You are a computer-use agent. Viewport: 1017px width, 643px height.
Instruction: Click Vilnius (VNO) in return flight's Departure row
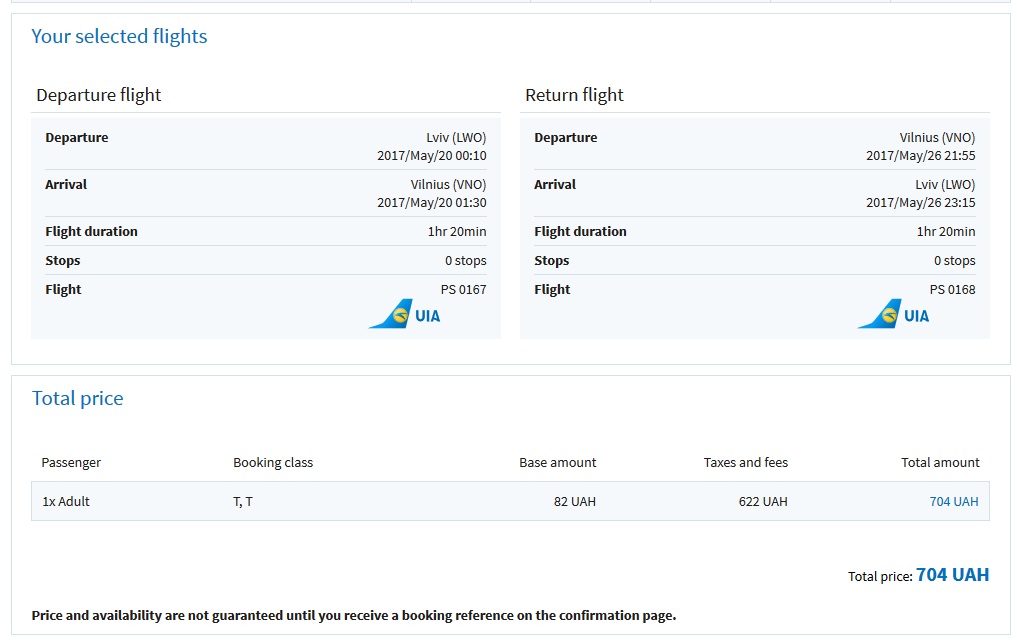[x=937, y=138]
